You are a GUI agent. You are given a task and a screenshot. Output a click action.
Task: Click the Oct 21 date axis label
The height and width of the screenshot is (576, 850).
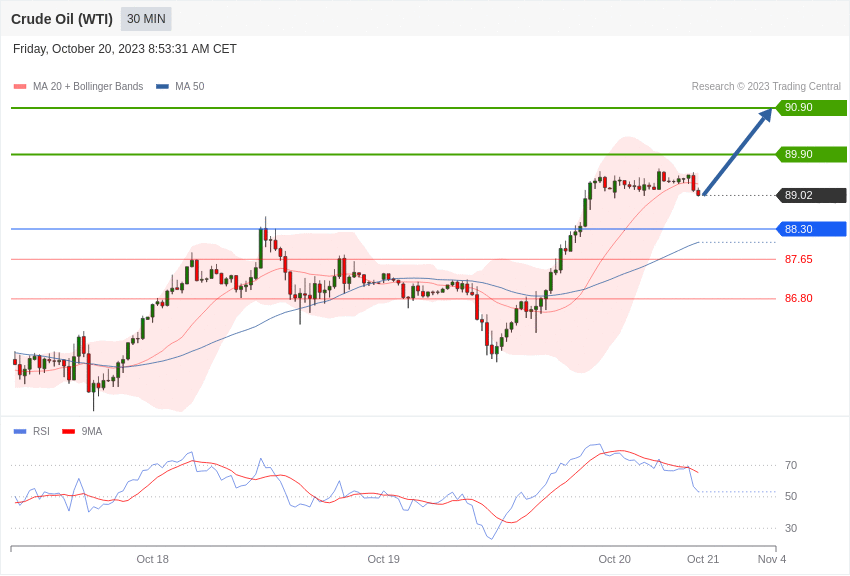(703, 559)
